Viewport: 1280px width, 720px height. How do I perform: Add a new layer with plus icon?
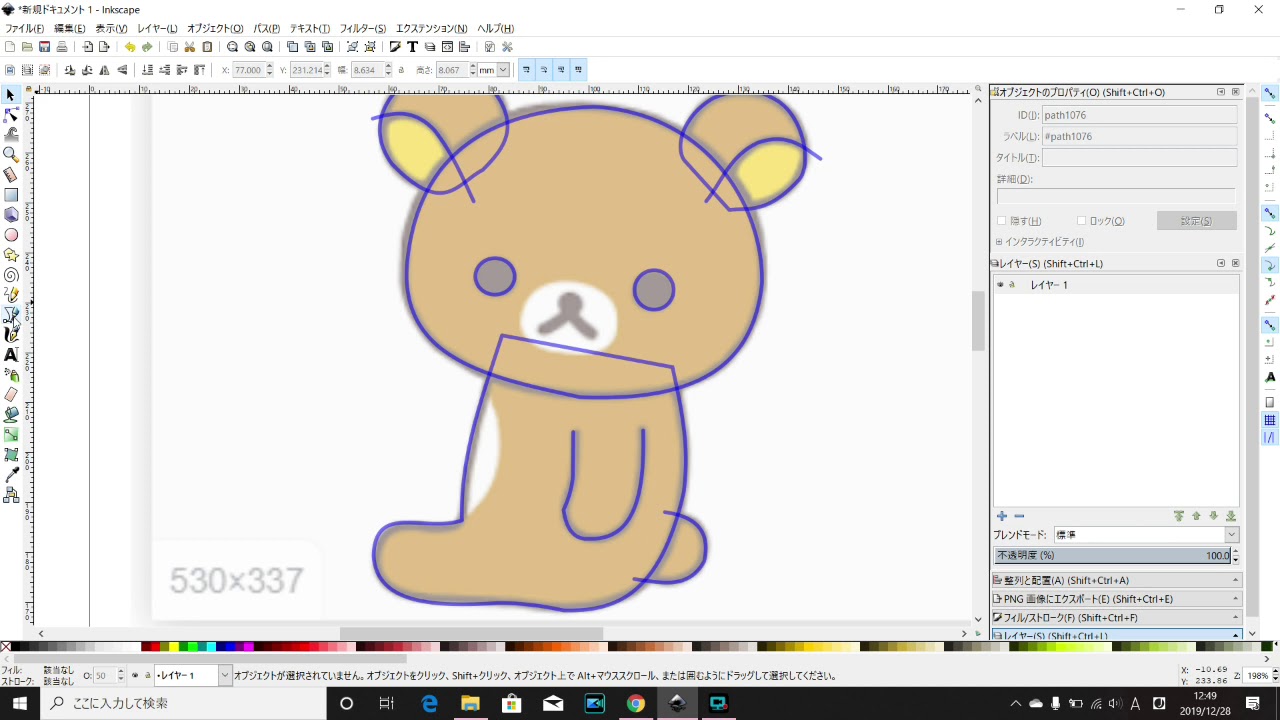click(1002, 516)
